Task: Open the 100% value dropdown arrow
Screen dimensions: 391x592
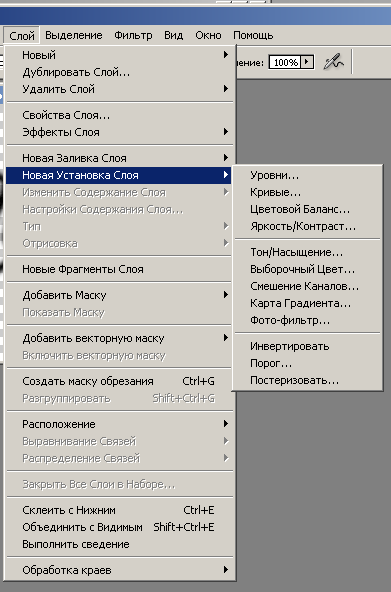Action: tap(306, 62)
